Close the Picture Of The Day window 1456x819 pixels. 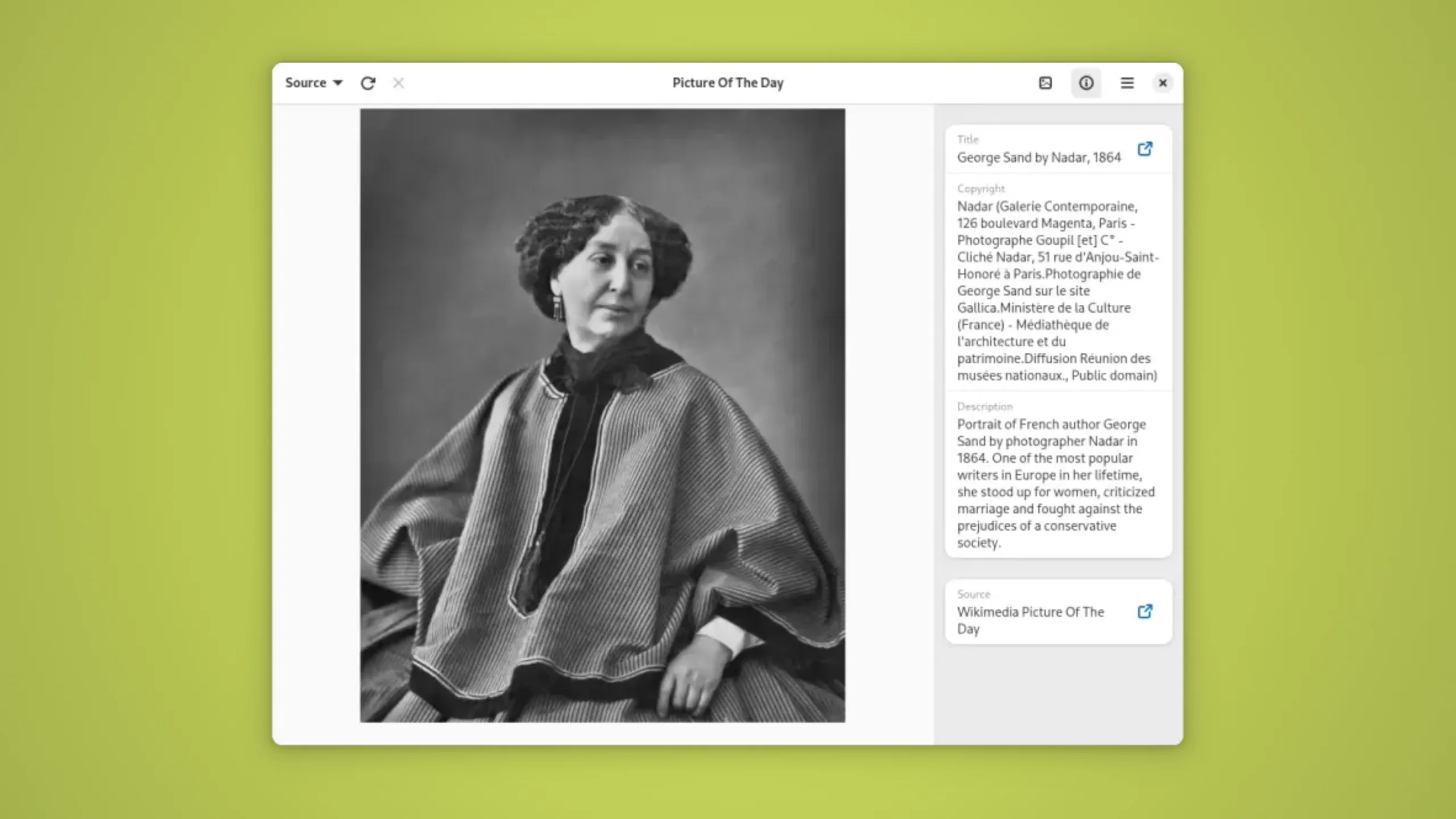tap(1163, 83)
